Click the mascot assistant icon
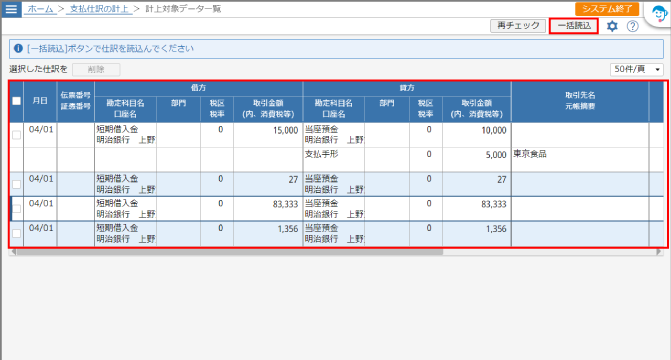Viewport: 671px width, 360px height. pyautogui.click(x=659, y=14)
